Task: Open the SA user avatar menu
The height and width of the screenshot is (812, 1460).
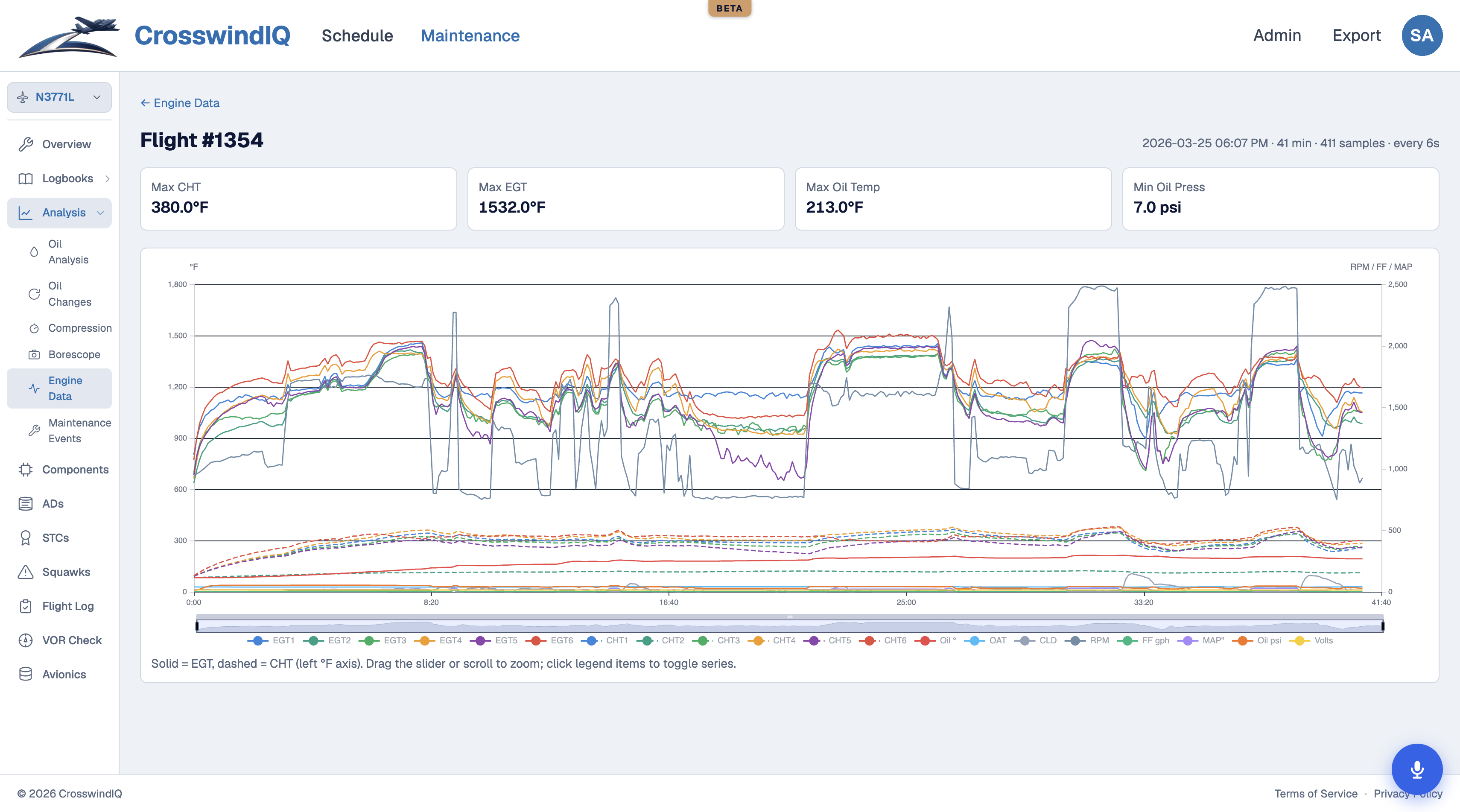Action: pyautogui.click(x=1422, y=35)
